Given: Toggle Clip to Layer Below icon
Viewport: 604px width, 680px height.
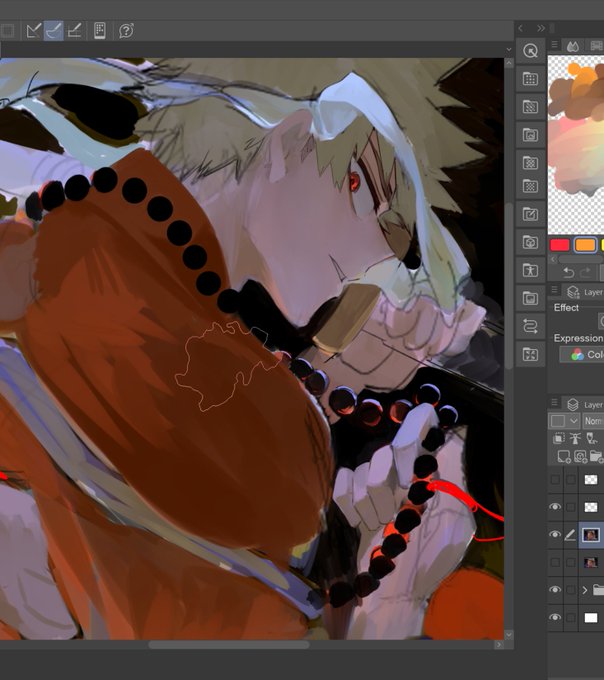Looking at the screenshot, I should coord(559,438).
